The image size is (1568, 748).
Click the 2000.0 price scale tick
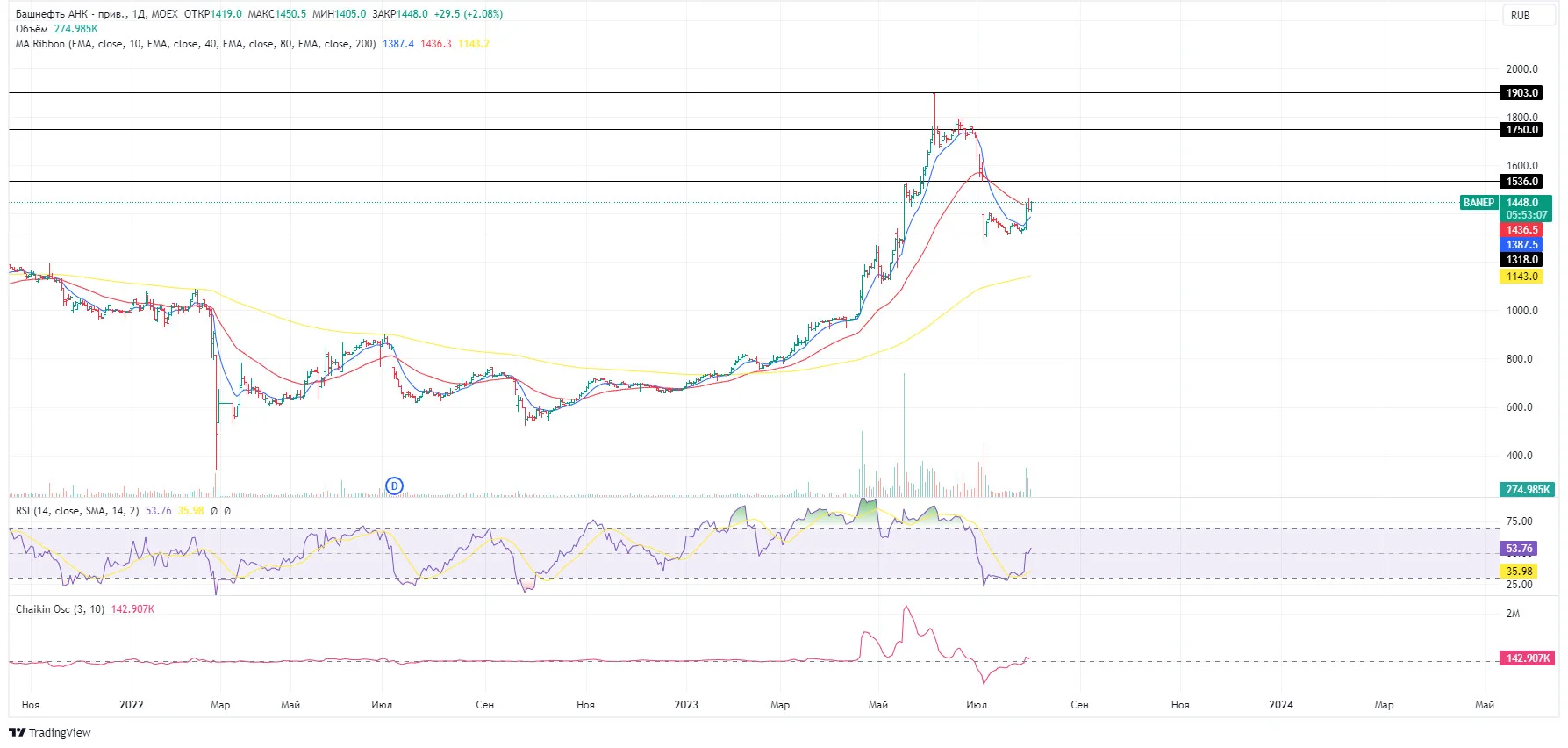tap(1522, 69)
